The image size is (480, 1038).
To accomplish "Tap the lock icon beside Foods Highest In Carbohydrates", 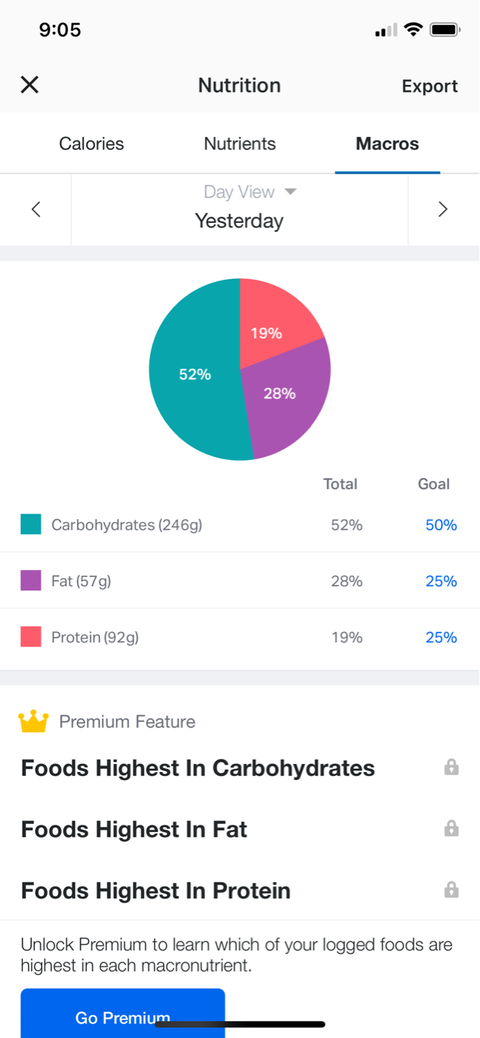I will 452,767.
